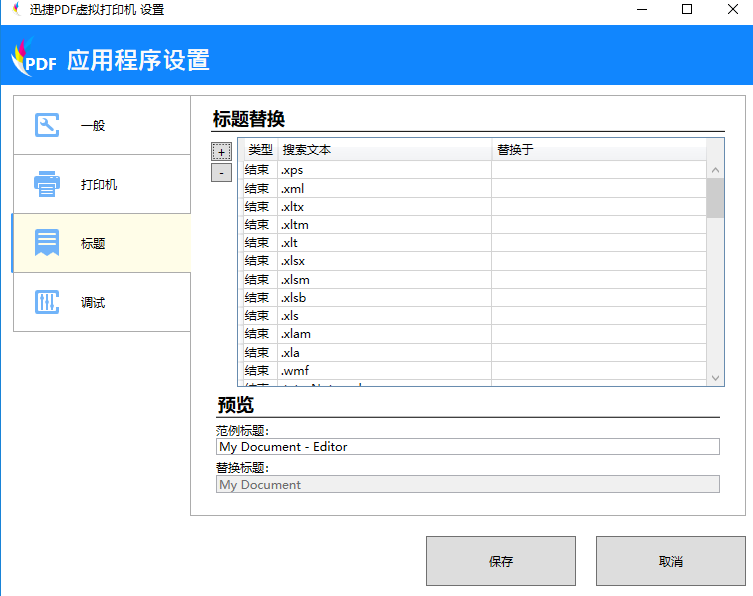The height and width of the screenshot is (596, 753).
Task: Click the 标题 bookmark icon
Action: [x=47, y=243]
